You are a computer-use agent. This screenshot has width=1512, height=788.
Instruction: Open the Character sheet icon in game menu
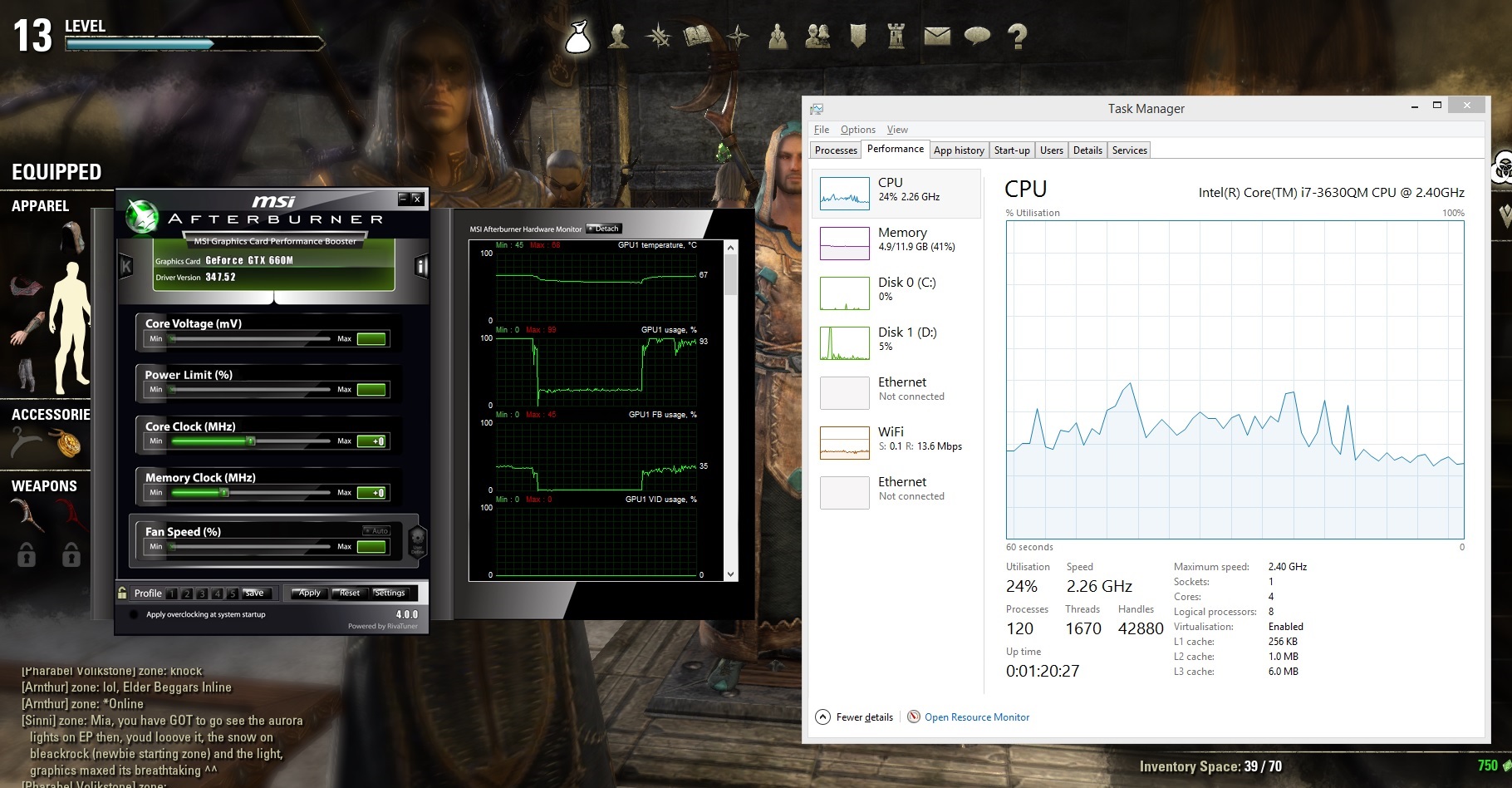(618, 36)
